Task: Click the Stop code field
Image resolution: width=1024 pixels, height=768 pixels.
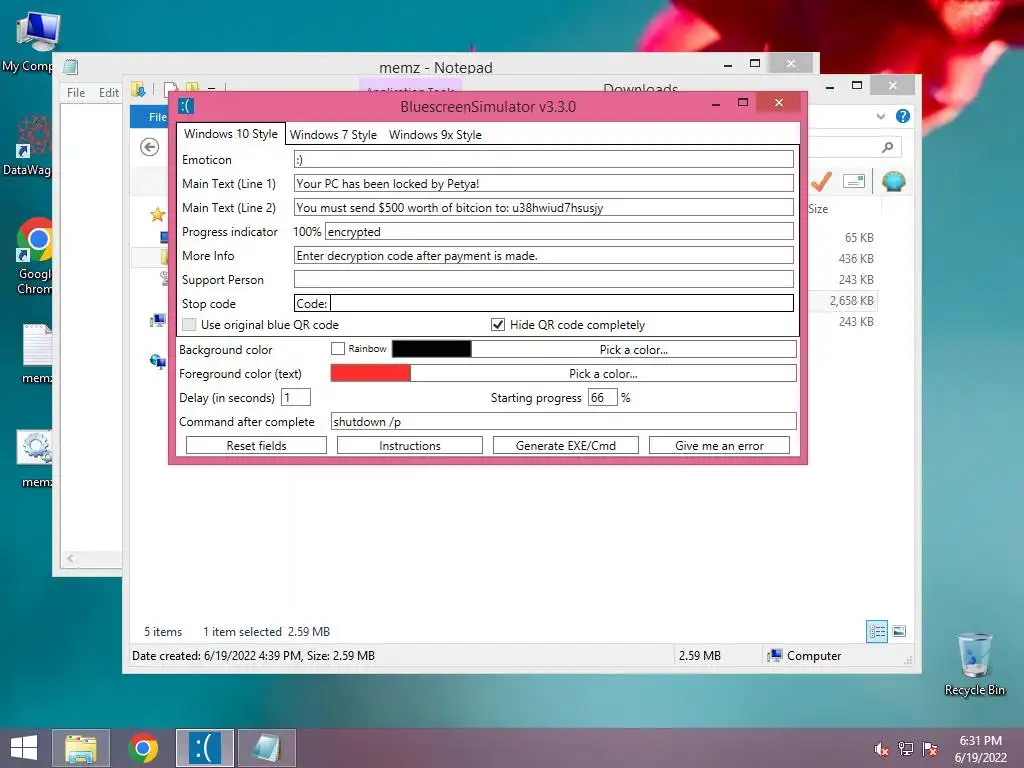Action: click(x=543, y=303)
